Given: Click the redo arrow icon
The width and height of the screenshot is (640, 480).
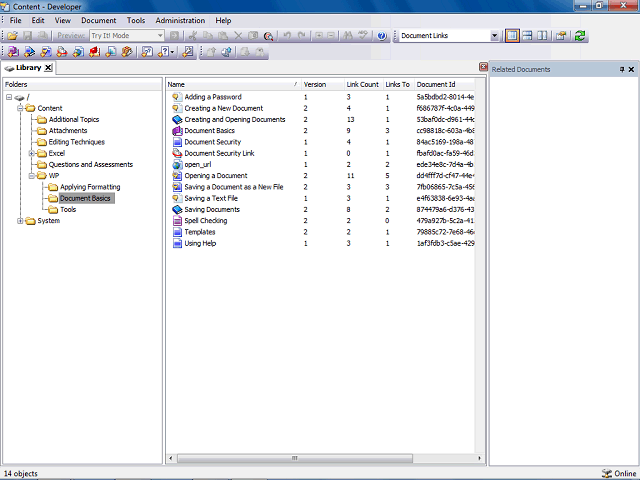Looking at the screenshot, I should pyautogui.click(x=302, y=36).
